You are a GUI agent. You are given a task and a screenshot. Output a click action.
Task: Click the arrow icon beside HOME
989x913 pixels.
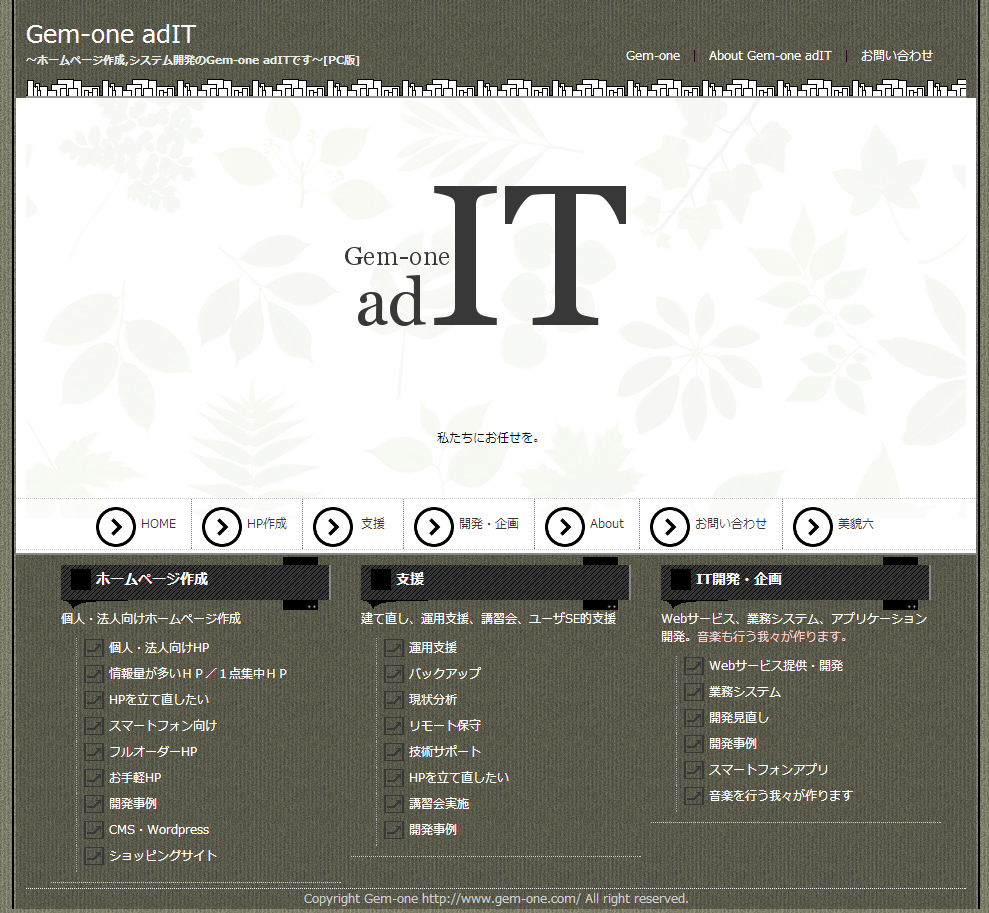116,526
